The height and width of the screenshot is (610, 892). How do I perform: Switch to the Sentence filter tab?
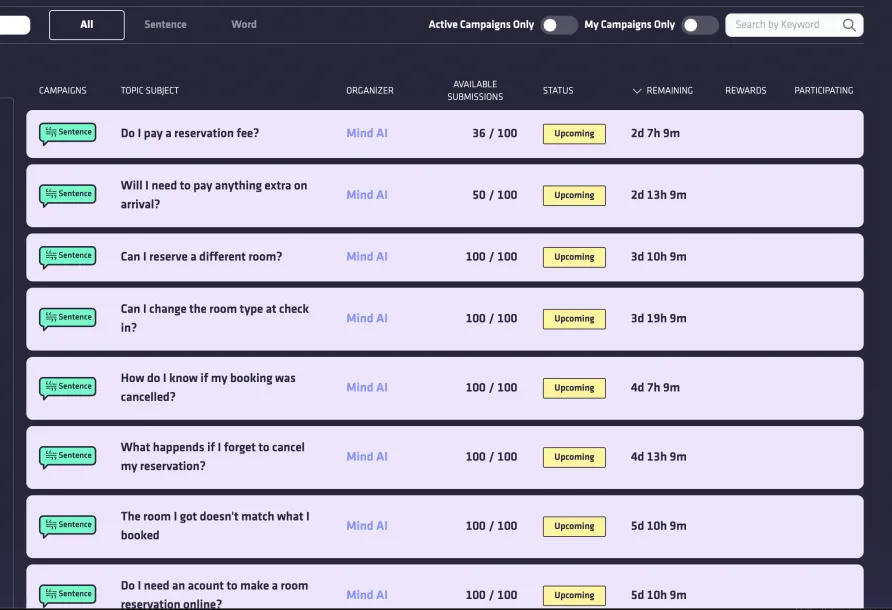click(166, 24)
